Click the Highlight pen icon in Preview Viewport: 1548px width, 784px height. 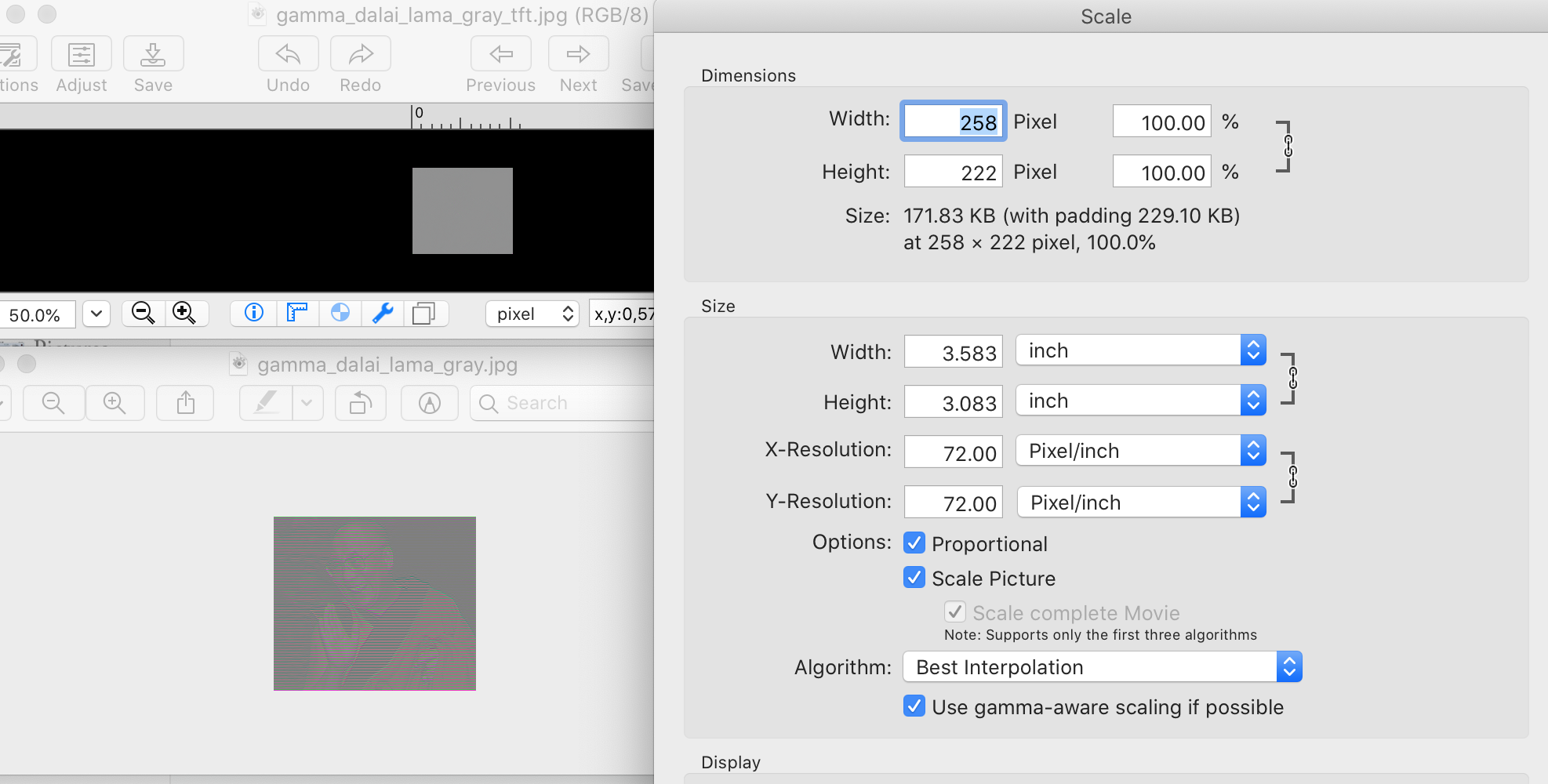[x=266, y=403]
